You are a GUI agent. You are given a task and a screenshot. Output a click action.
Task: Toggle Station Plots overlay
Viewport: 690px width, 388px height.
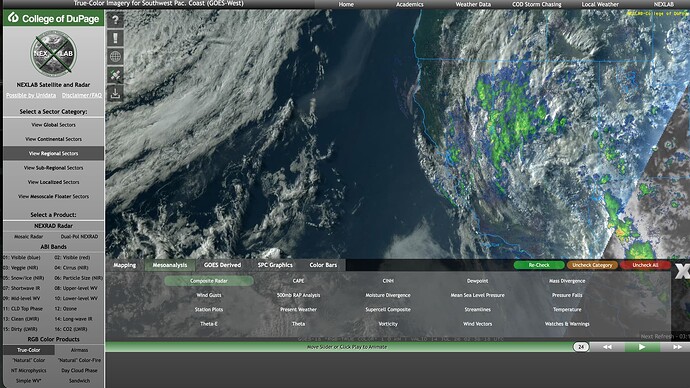[x=209, y=310]
